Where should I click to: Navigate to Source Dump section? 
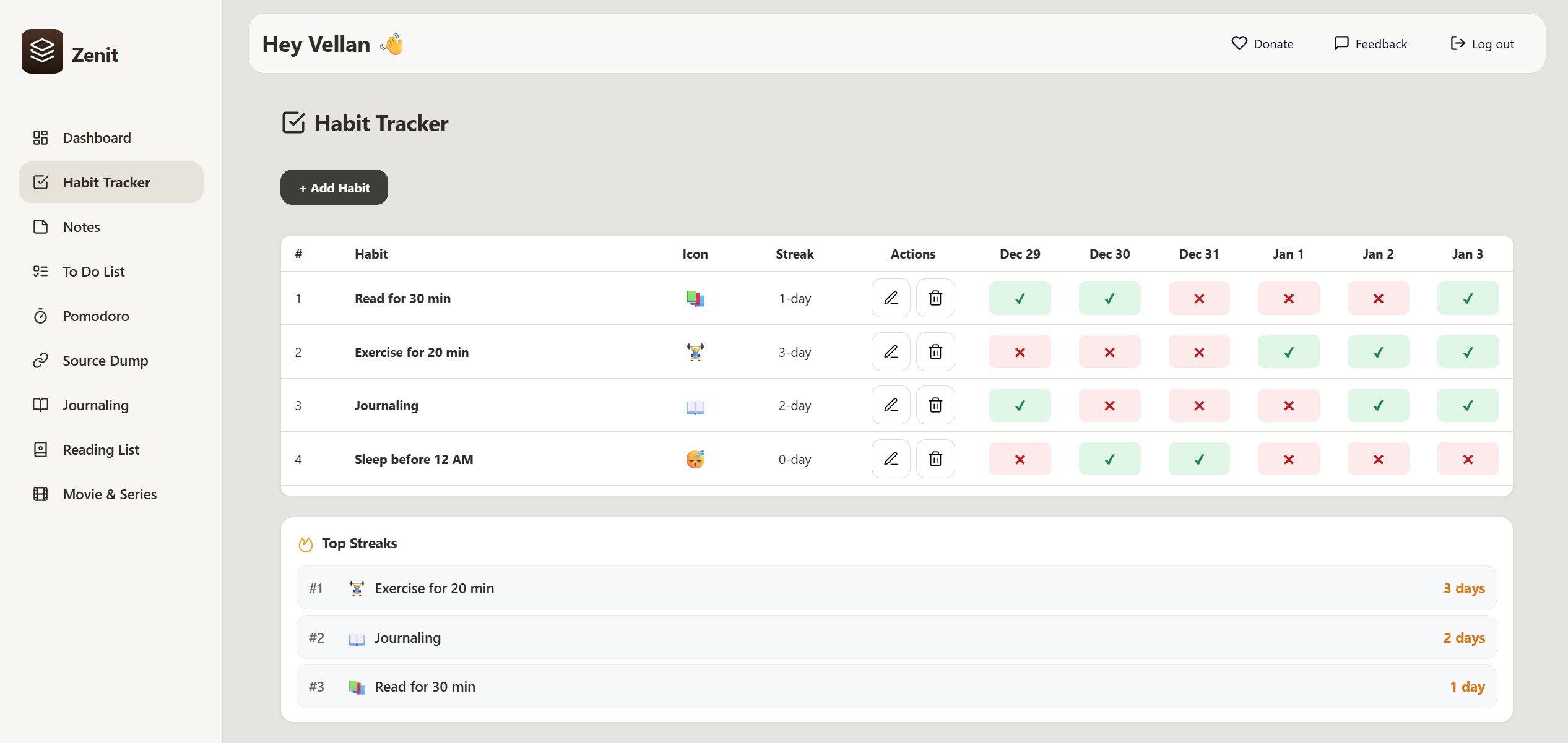105,361
